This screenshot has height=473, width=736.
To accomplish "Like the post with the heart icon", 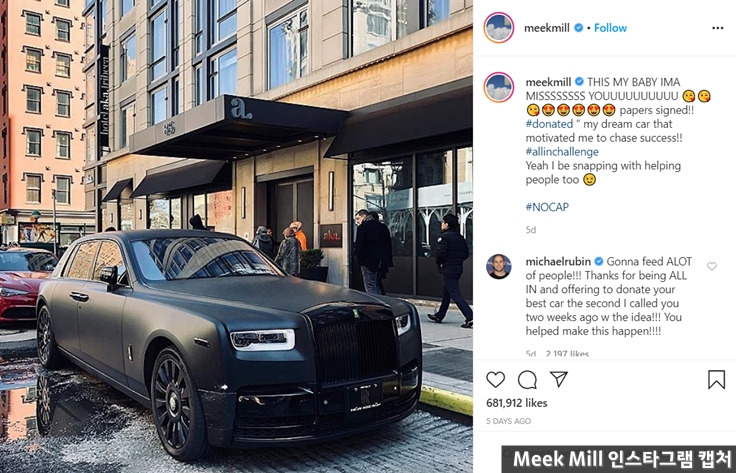I will point(495,379).
